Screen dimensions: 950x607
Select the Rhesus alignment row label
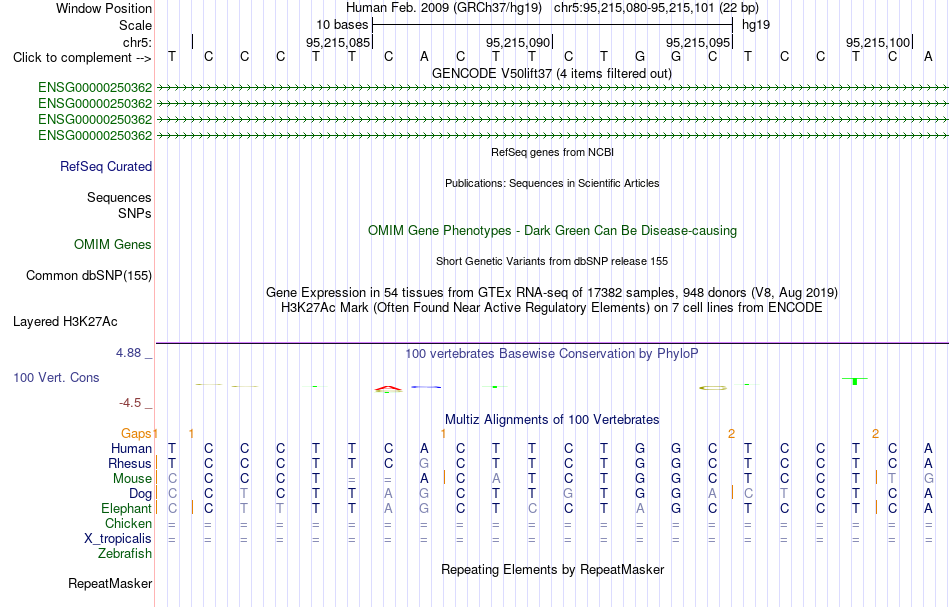click(x=130, y=463)
